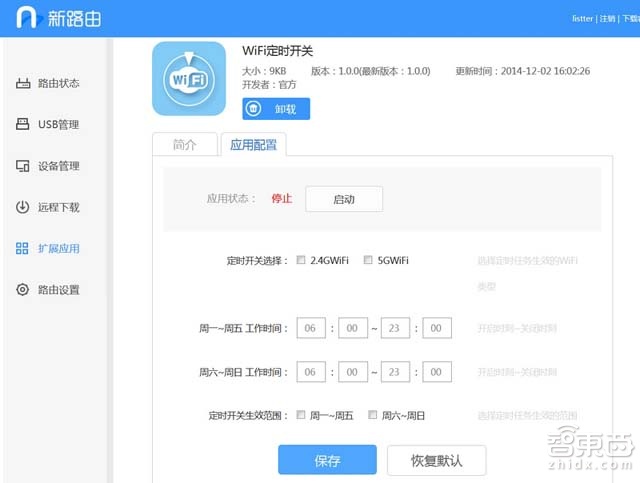640x483 pixels.
Task: Select the 远程下载 menu item
Action: pyautogui.click(x=58, y=207)
